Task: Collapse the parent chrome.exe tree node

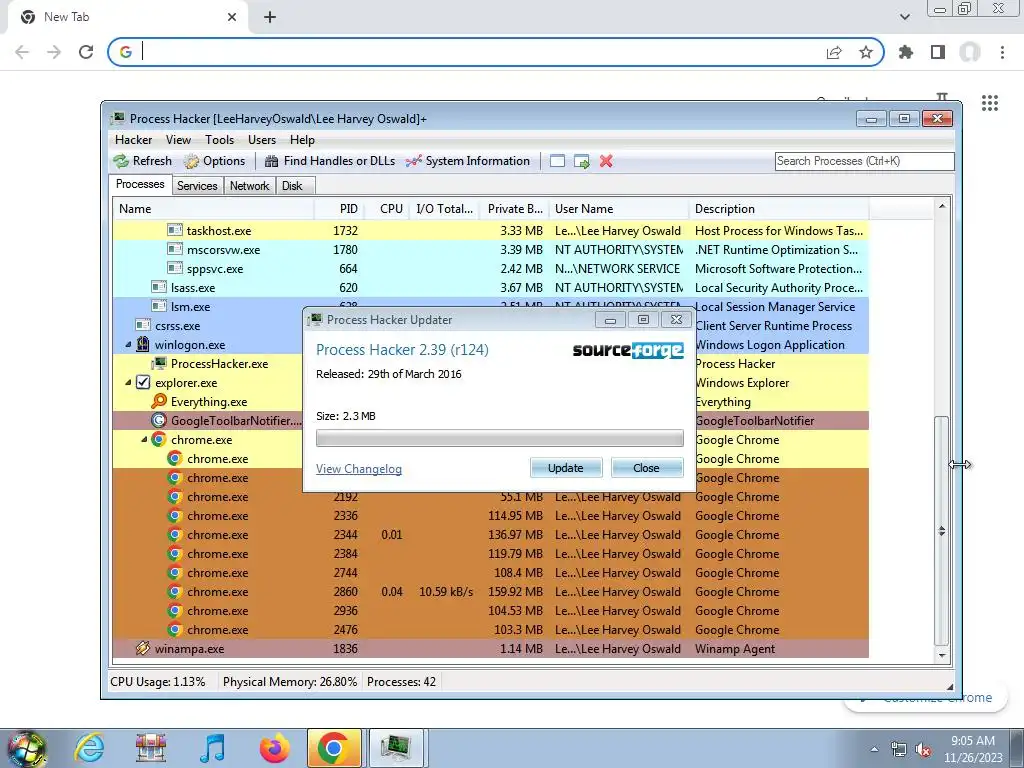Action: (x=144, y=440)
